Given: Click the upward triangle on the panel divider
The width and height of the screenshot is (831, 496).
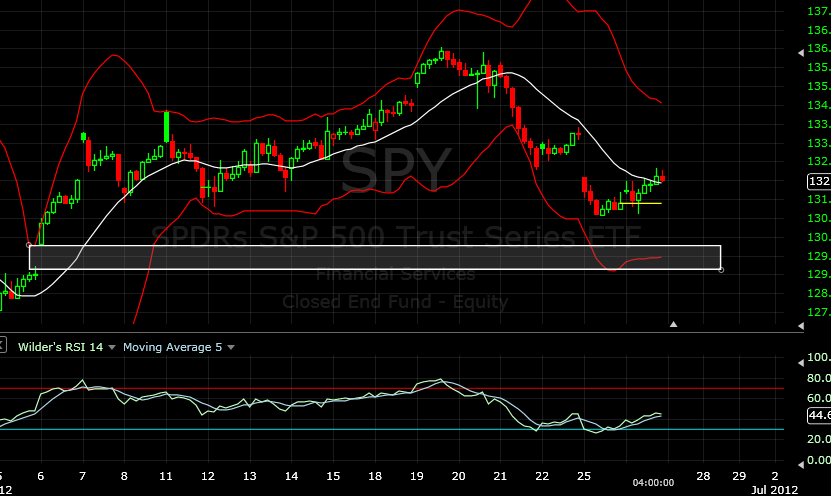Looking at the screenshot, I should pyautogui.click(x=673, y=324).
